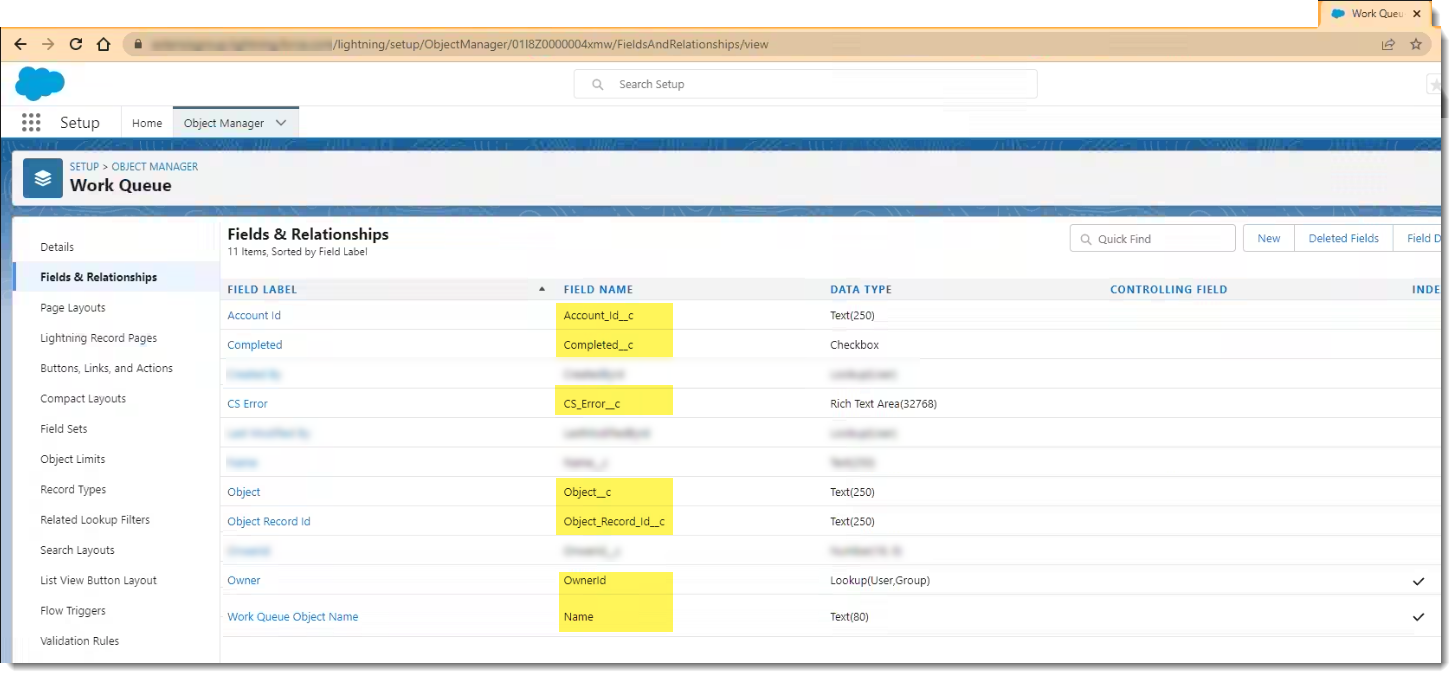Open Page Layouts in sidebar
The image size is (1456, 678).
pos(73,308)
